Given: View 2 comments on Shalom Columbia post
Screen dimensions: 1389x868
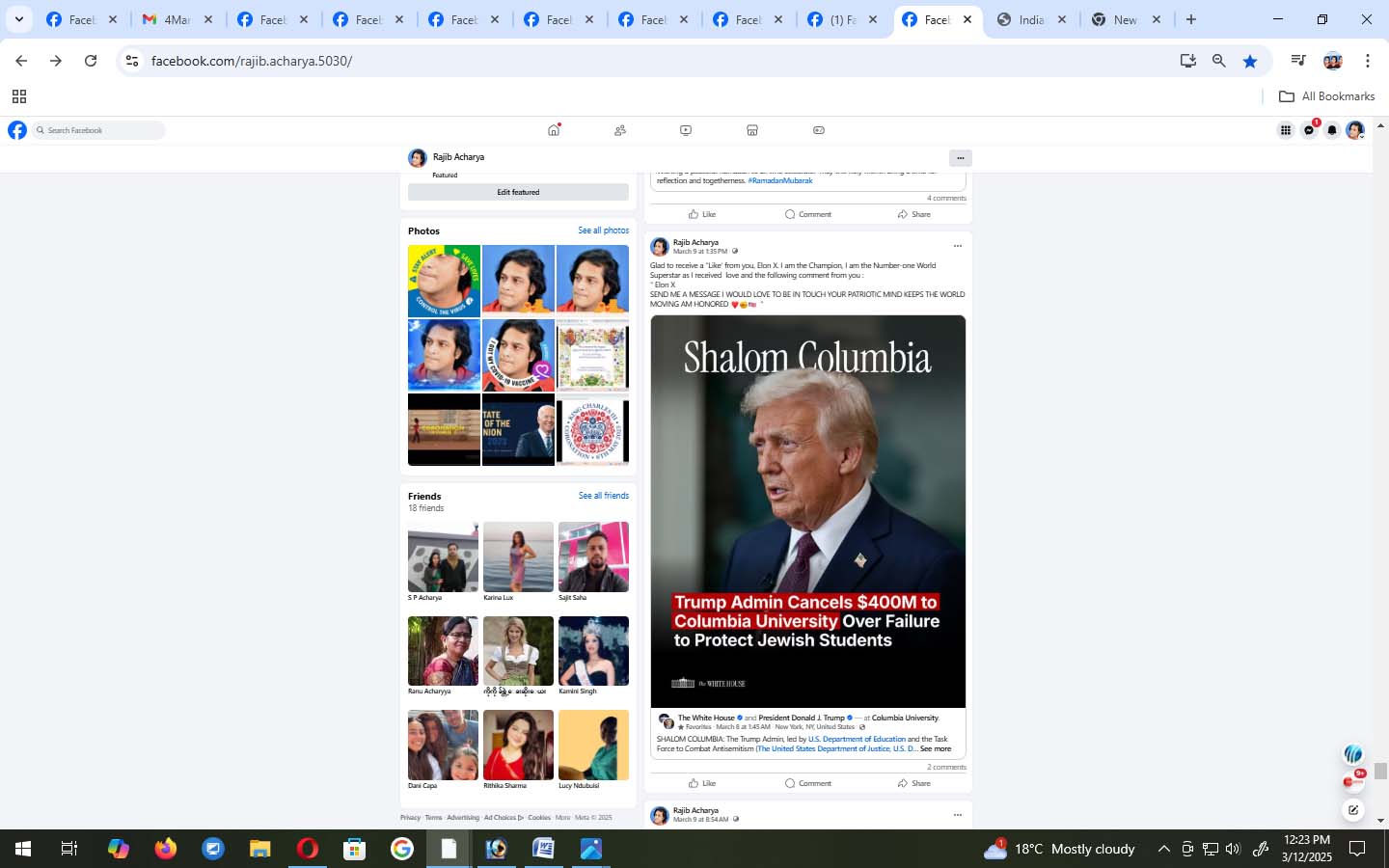Looking at the screenshot, I should point(946,767).
